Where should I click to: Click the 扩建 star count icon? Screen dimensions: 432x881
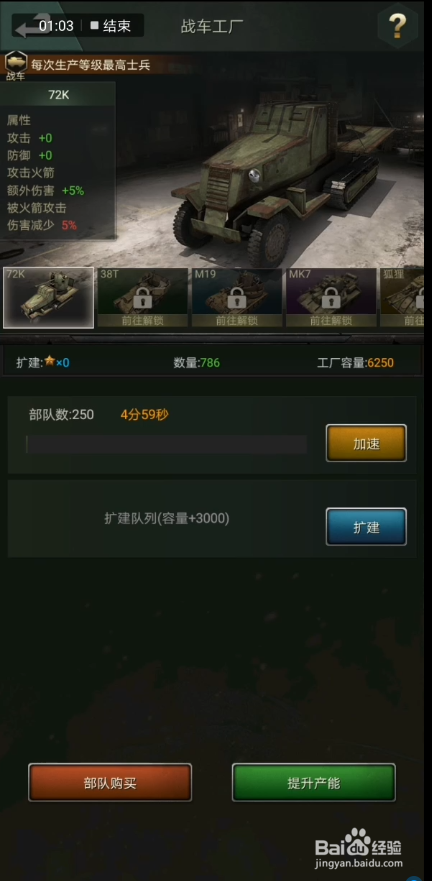(50, 362)
